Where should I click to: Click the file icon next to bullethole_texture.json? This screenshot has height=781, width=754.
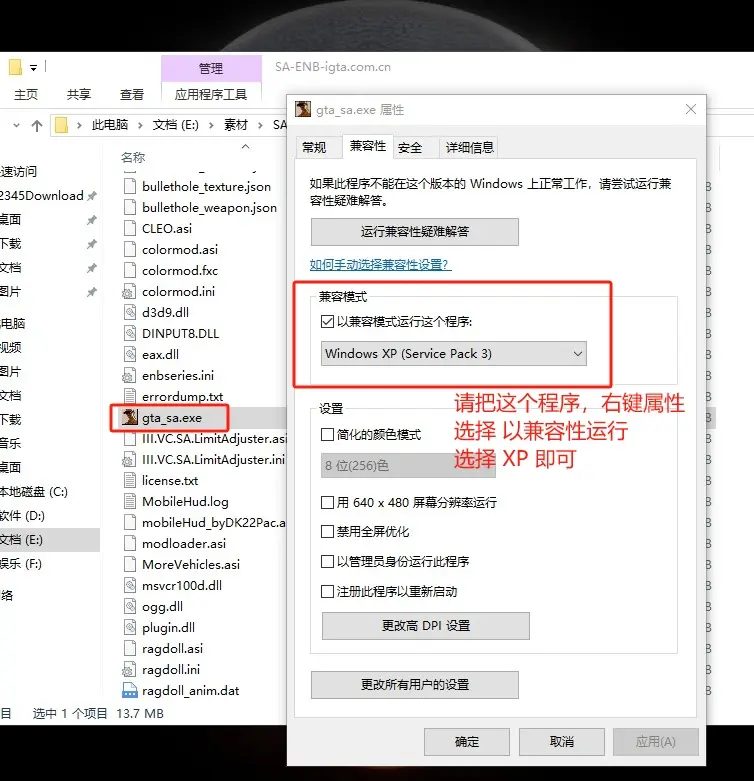pos(130,186)
